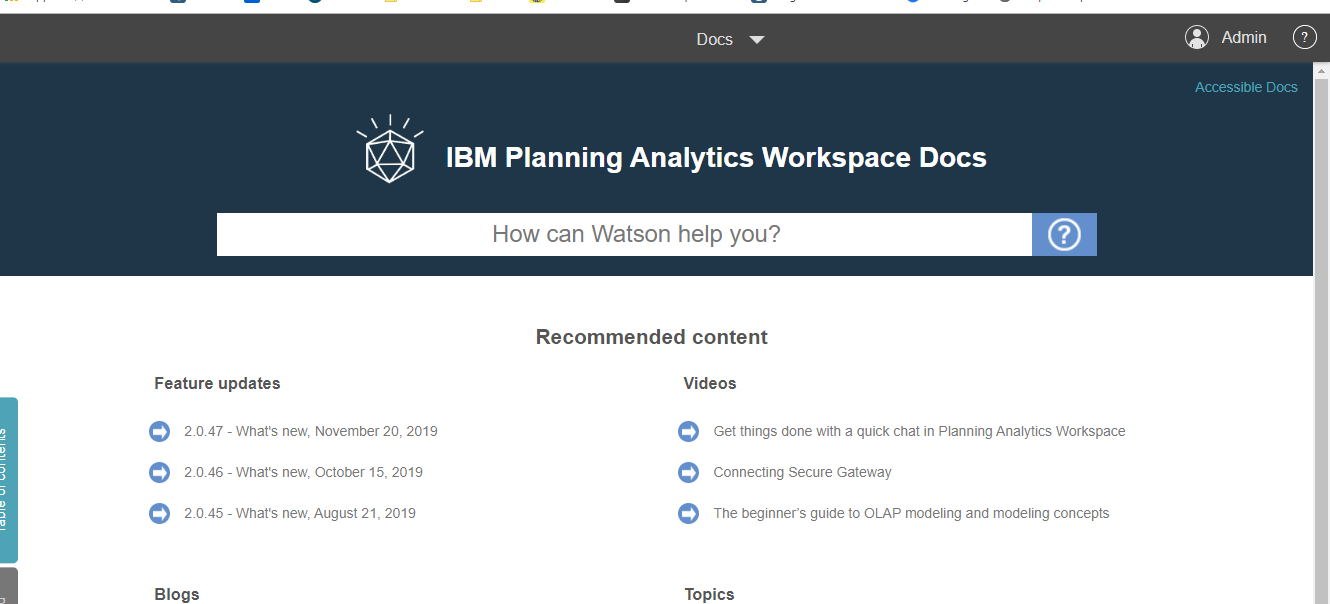1330x604 pixels.
Task: Click the 'Recommended content' heading
Action: point(652,337)
